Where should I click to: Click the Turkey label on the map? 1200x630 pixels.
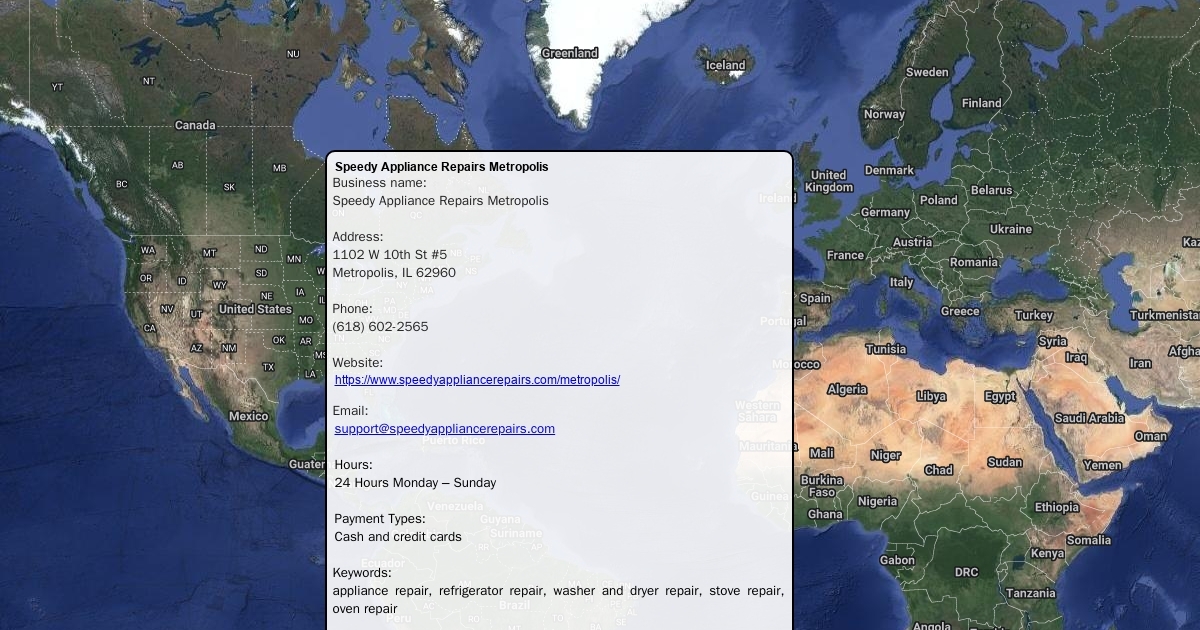pos(1033,315)
